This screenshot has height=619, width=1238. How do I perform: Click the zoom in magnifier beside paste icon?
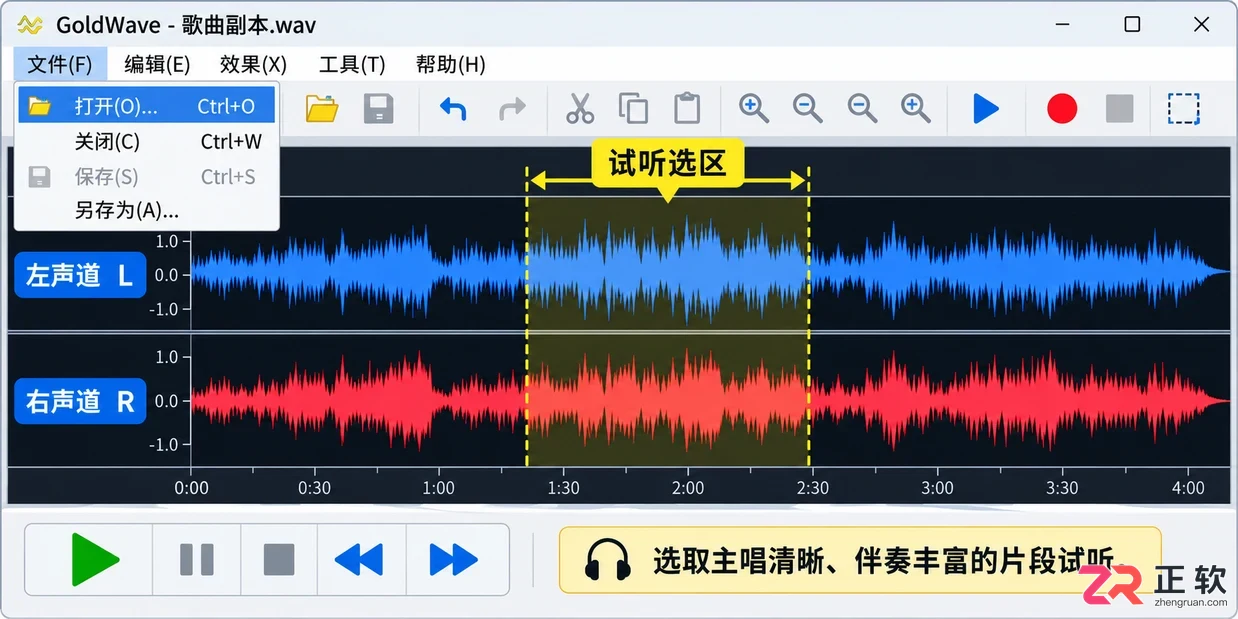click(x=754, y=108)
